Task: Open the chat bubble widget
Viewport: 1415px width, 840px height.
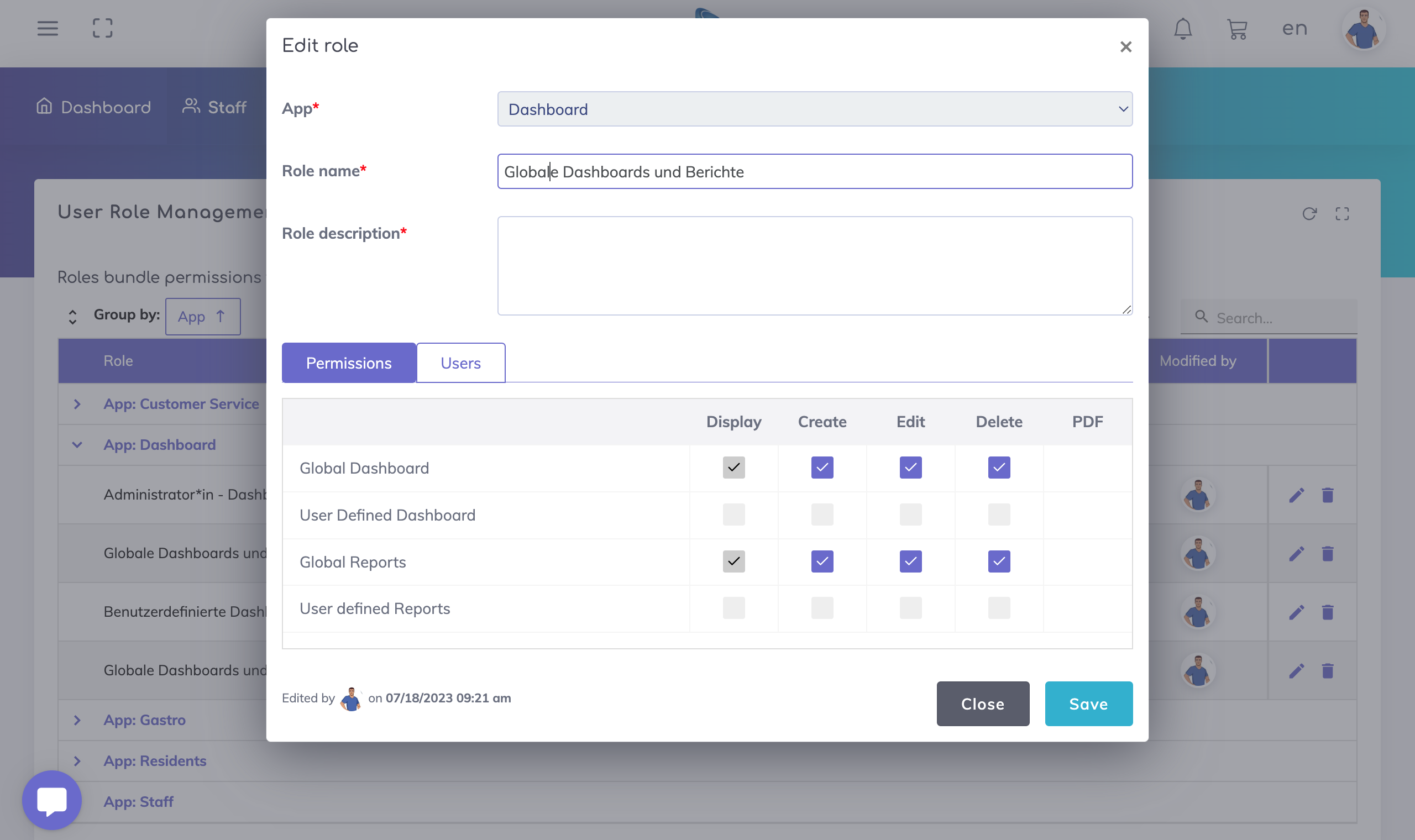Action: [52, 800]
